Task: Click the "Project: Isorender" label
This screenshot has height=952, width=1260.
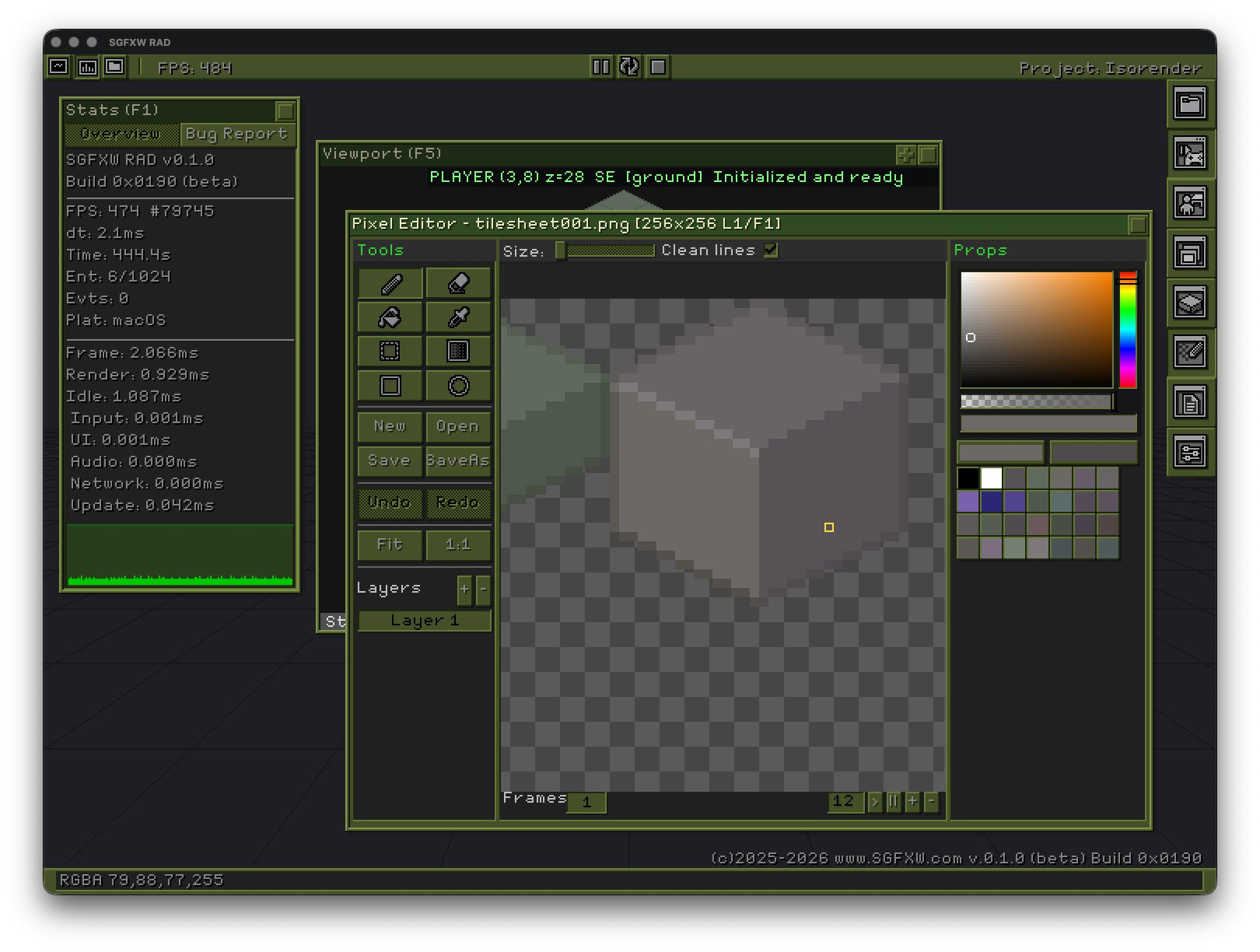Action: pos(1111,68)
